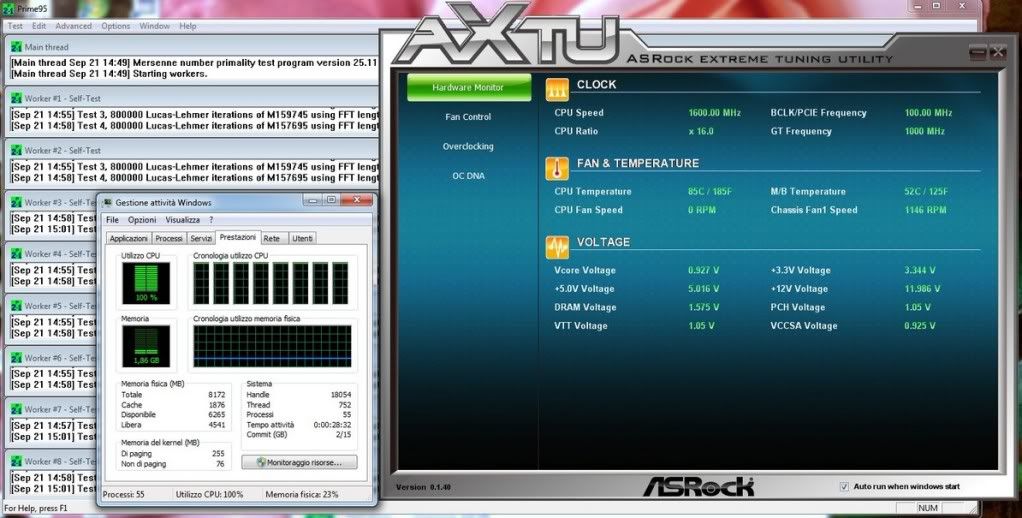Click the FAN & TEMPERATURE thermometer icon

tap(557, 168)
